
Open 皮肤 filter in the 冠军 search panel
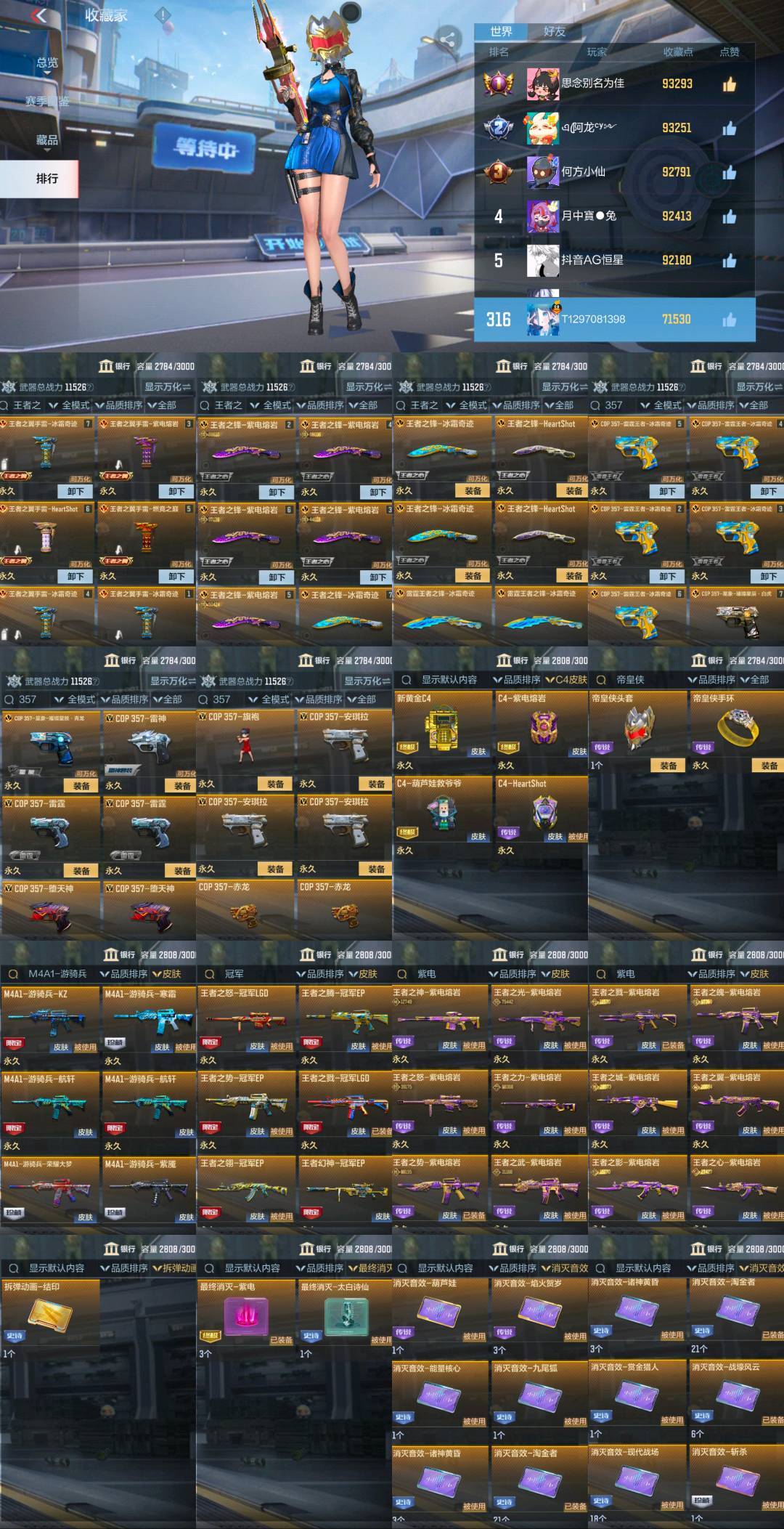(363, 974)
